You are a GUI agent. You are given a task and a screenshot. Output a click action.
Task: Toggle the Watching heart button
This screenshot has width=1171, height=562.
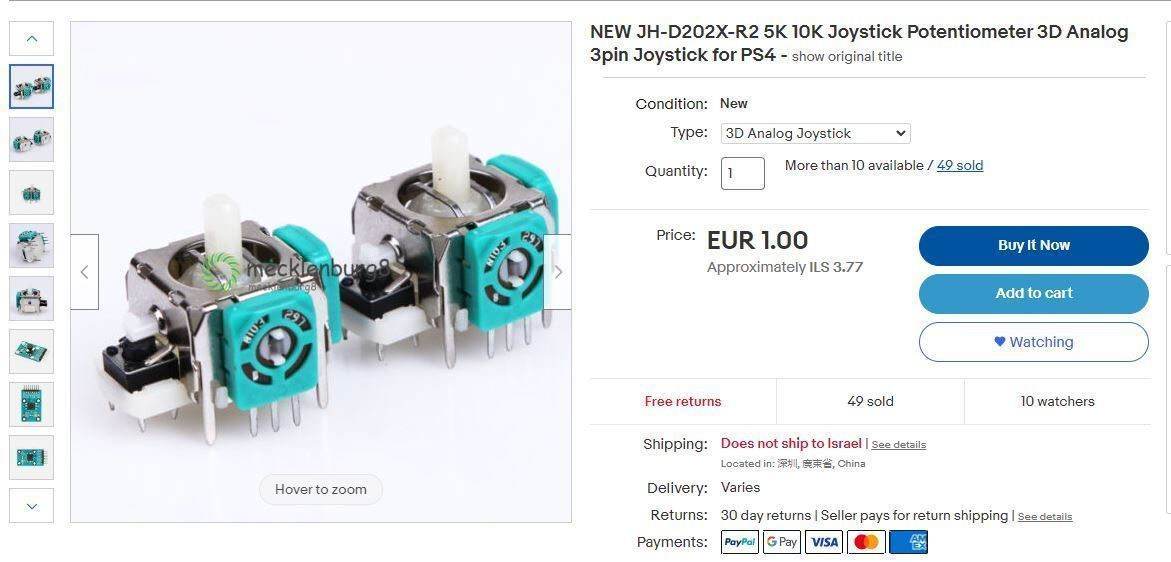1034,342
